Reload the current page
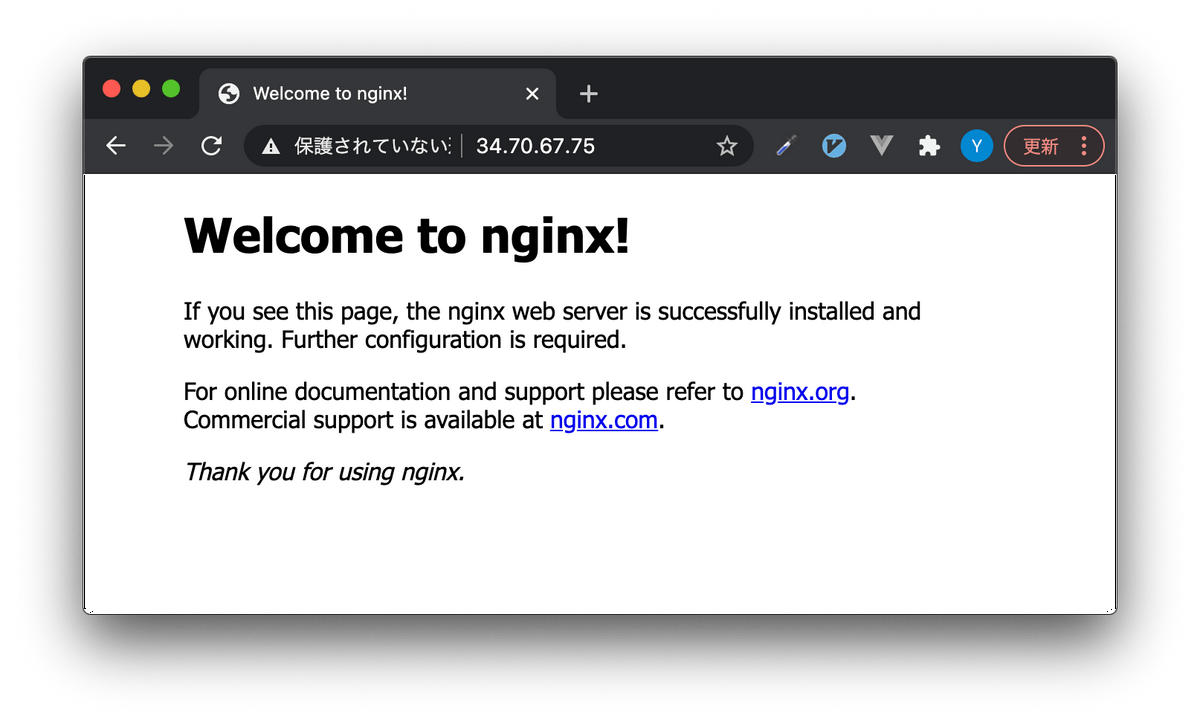Image resolution: width=1200 pixels, height=724 pixels. (x=211, y=146)
